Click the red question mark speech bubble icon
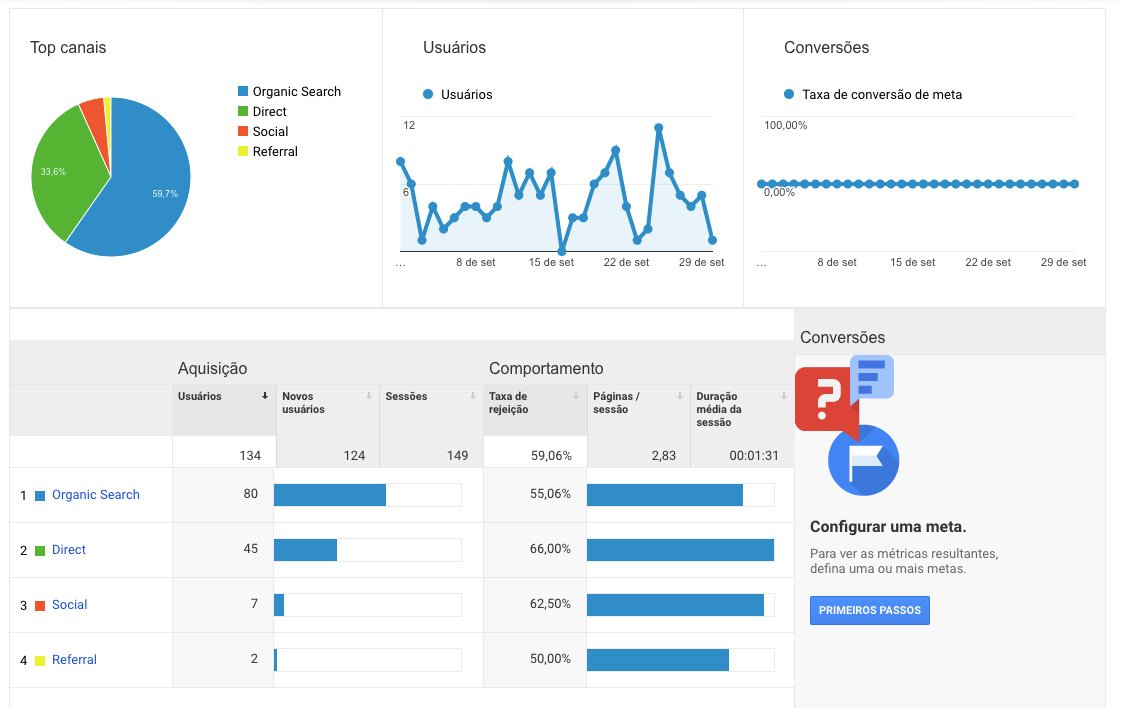Screen dimensions: 1121x708 826,400
